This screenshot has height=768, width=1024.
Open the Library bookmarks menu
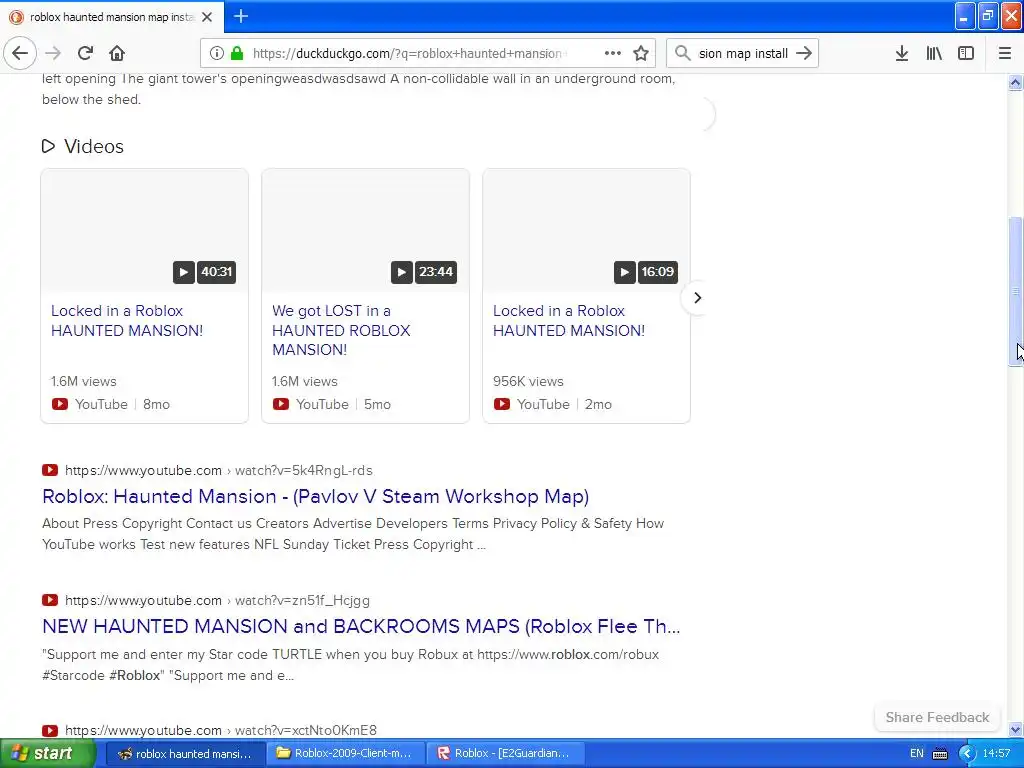(x=934, y=53)
